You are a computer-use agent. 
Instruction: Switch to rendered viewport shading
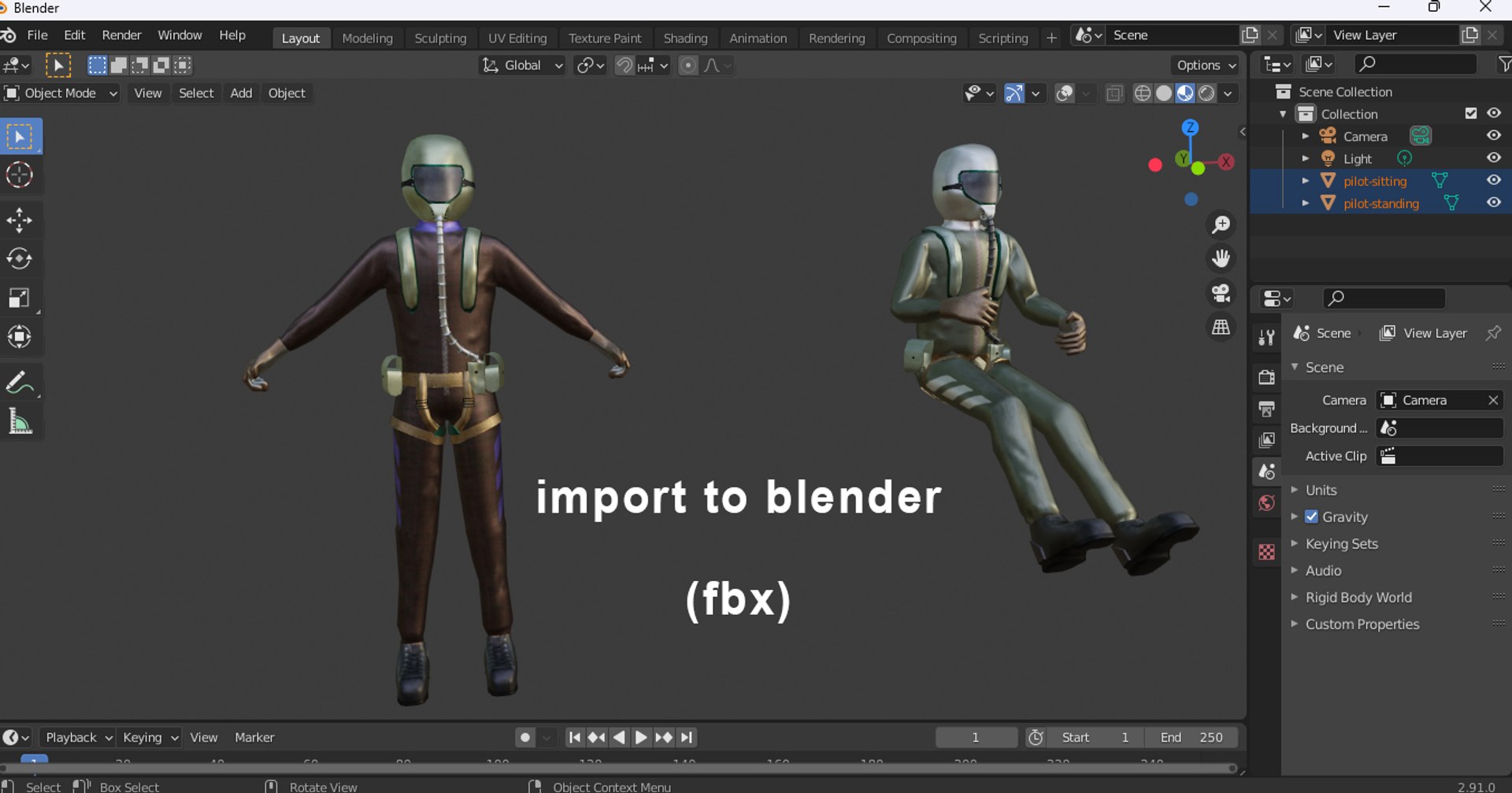1206,94
